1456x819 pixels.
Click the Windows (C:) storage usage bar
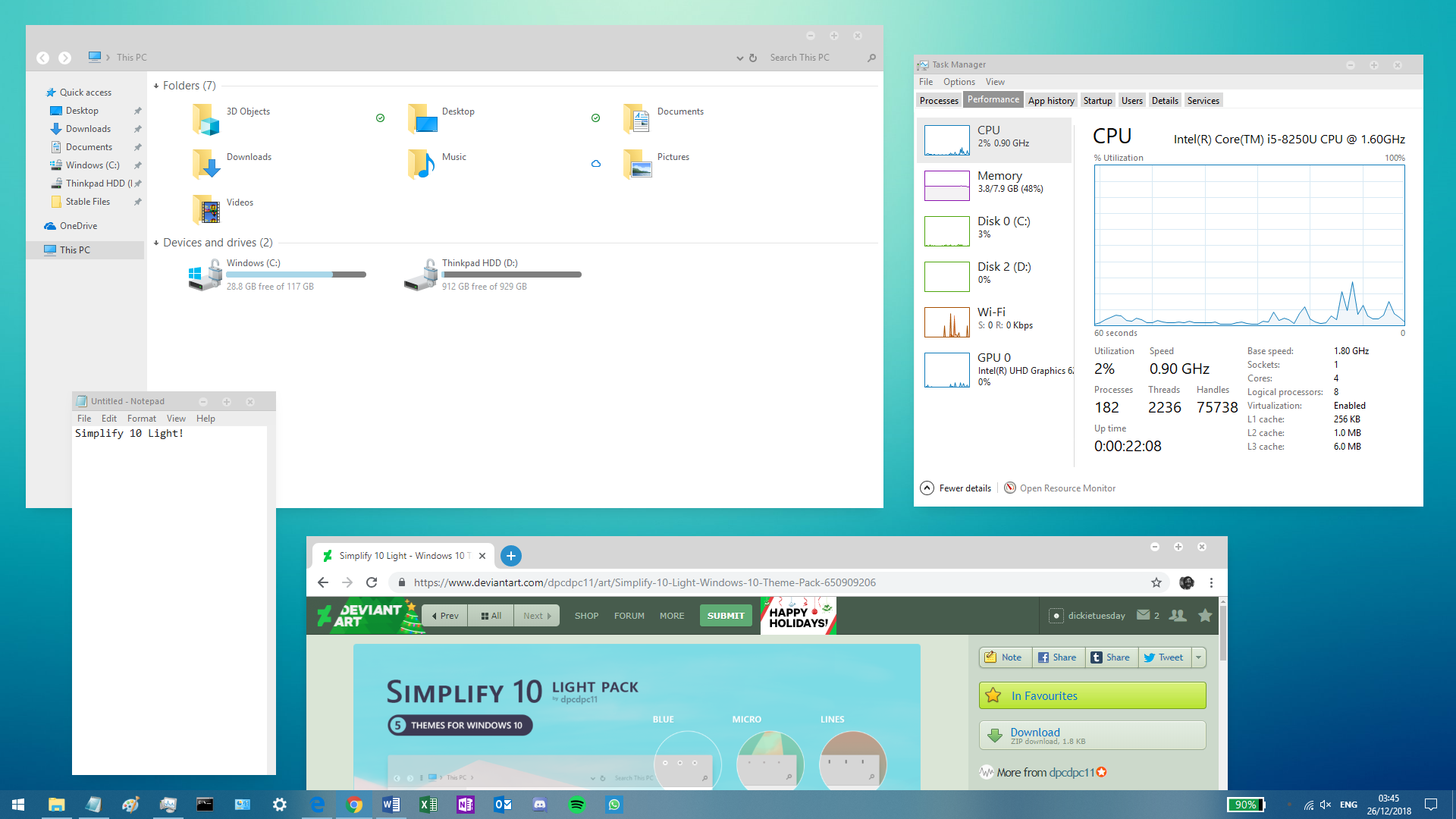(296, 275)
